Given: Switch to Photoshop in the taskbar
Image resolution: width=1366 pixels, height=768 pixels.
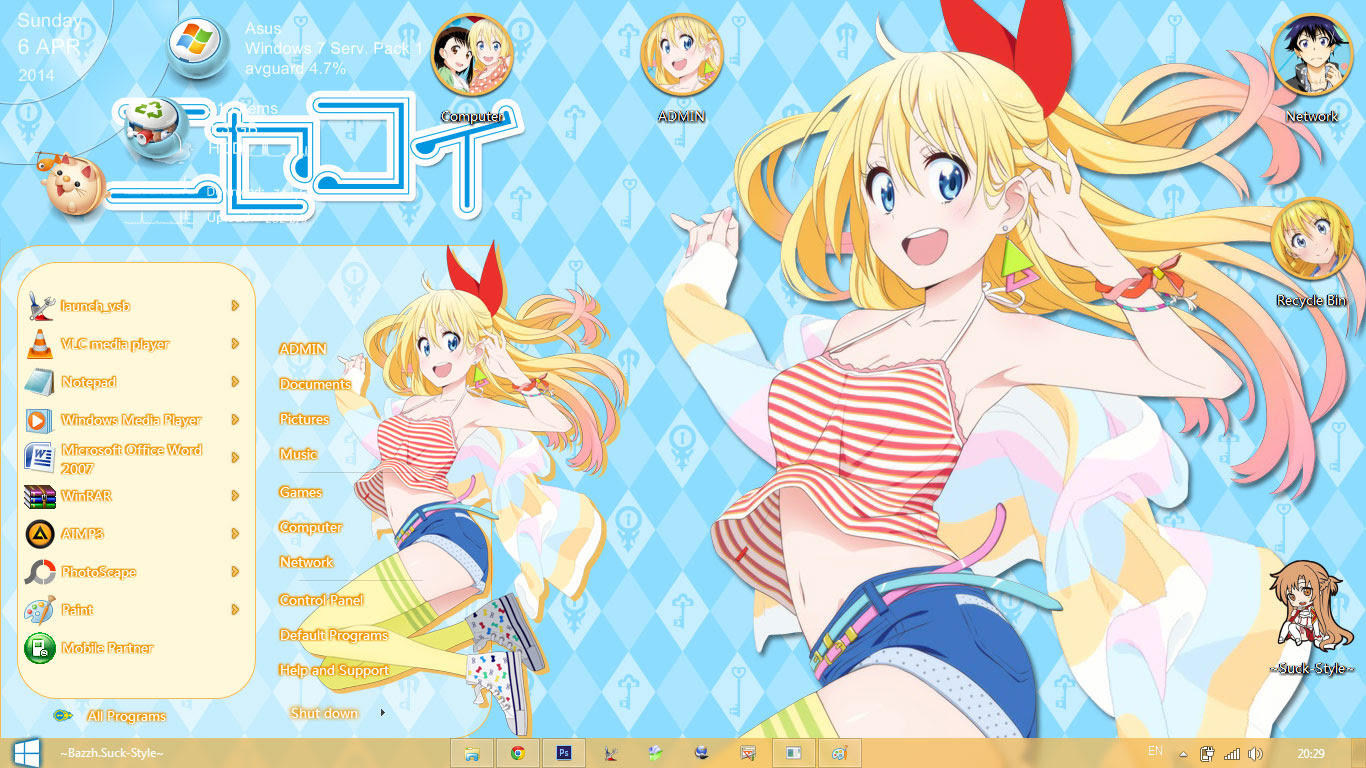Looking at the screenshot, I should [563, 753].
